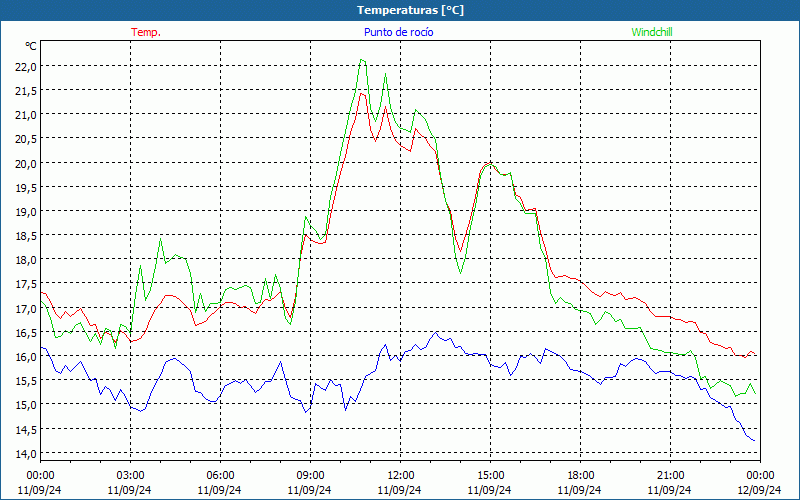Click the 21:00 time axis label
The image size is (800, 500).
[x=670, y=475]
